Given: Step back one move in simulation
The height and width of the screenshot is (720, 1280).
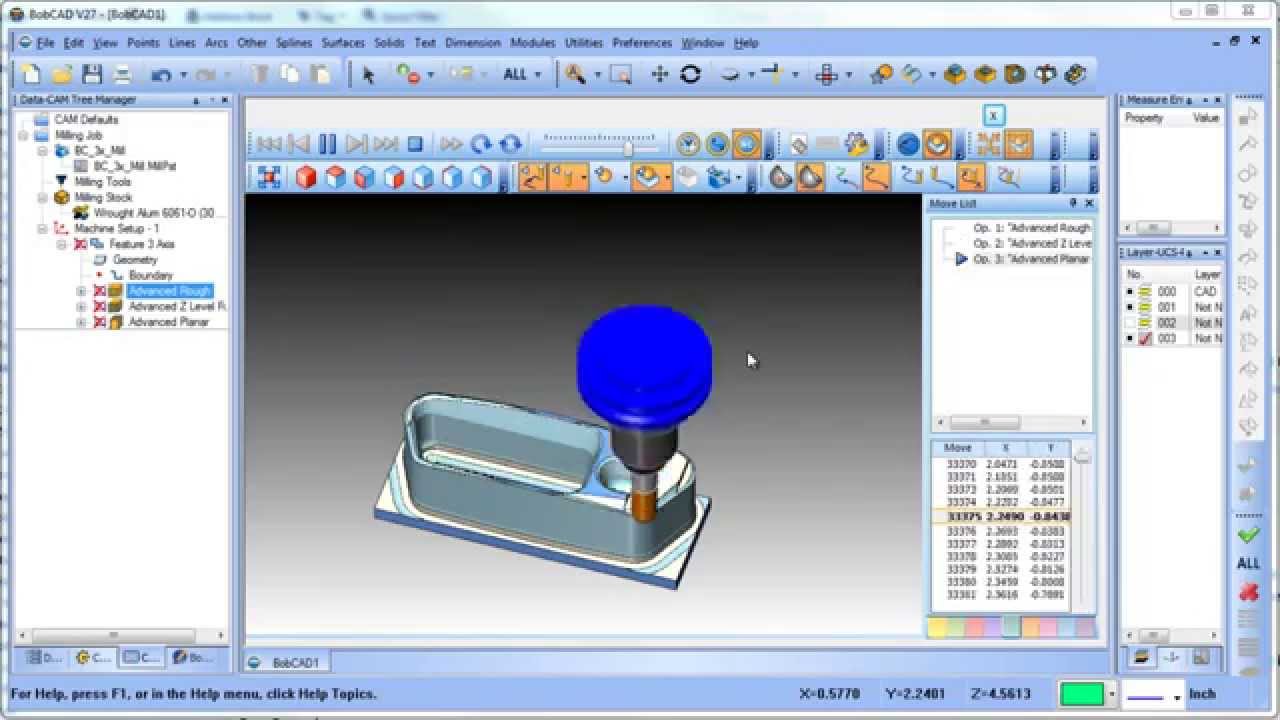Looking at the screenshot, I should [x=298, y=144].
